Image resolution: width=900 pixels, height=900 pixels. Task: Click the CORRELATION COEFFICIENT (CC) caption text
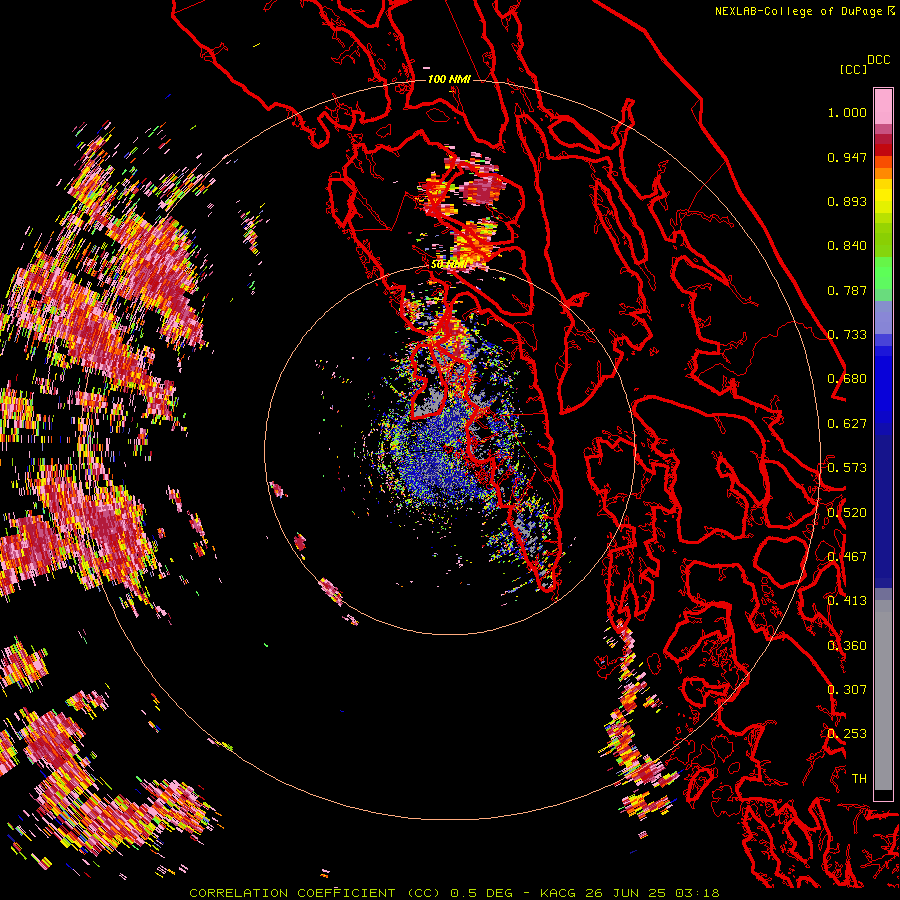pos(315,893)
